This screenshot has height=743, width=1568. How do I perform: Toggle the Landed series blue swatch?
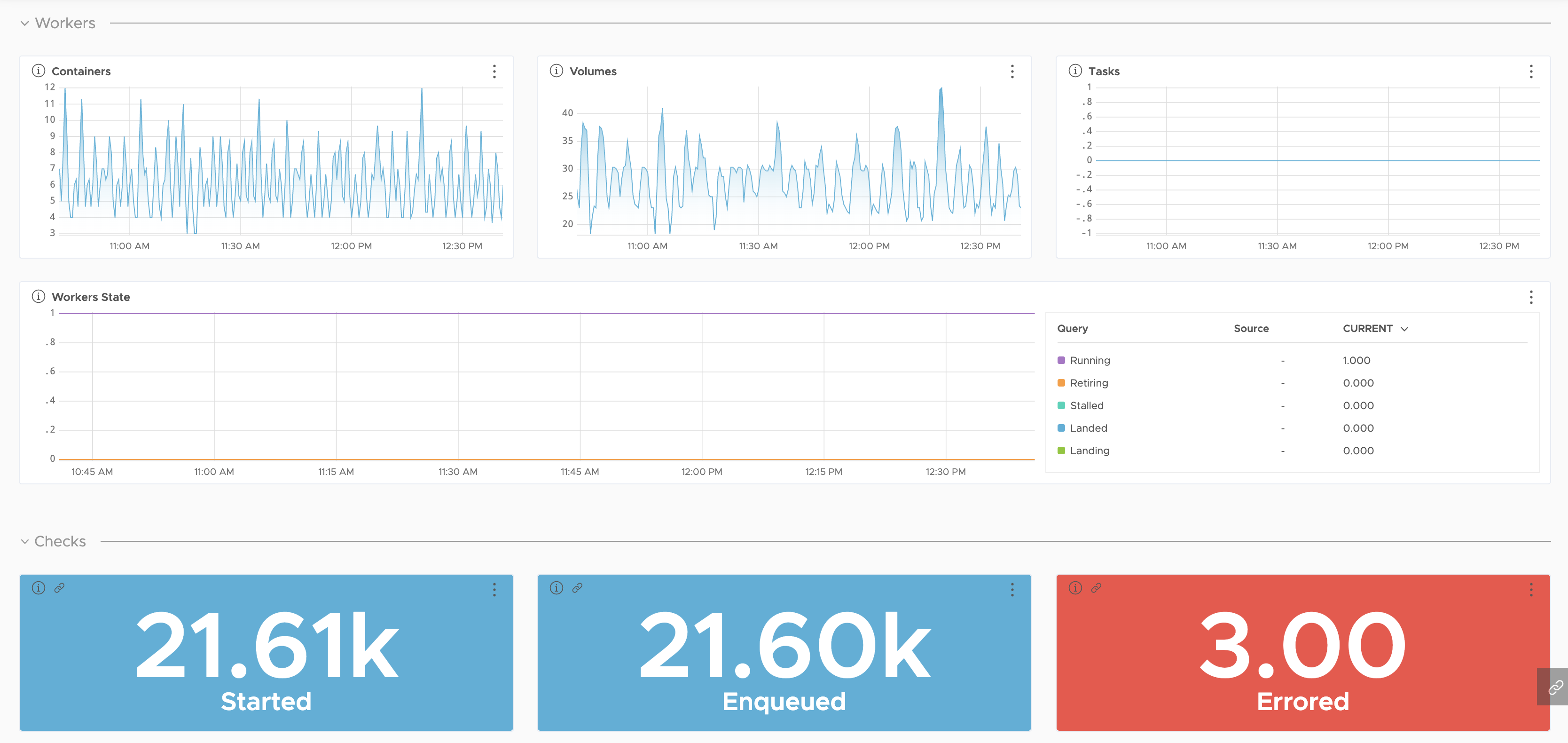coord(1061,428)
